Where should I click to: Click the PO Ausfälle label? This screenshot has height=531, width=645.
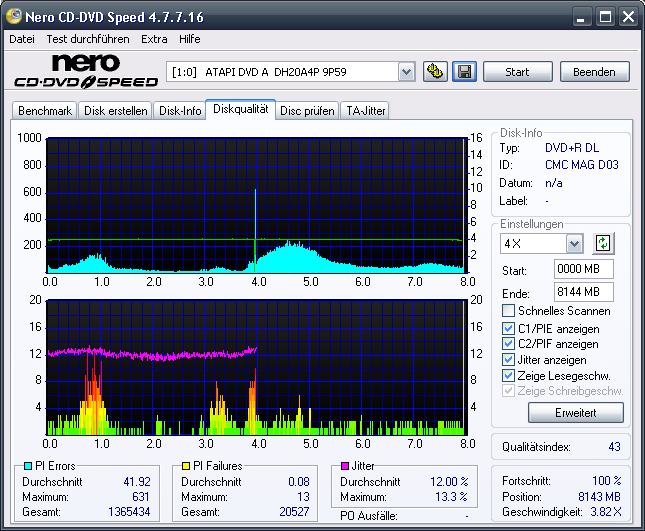(369, 516)
